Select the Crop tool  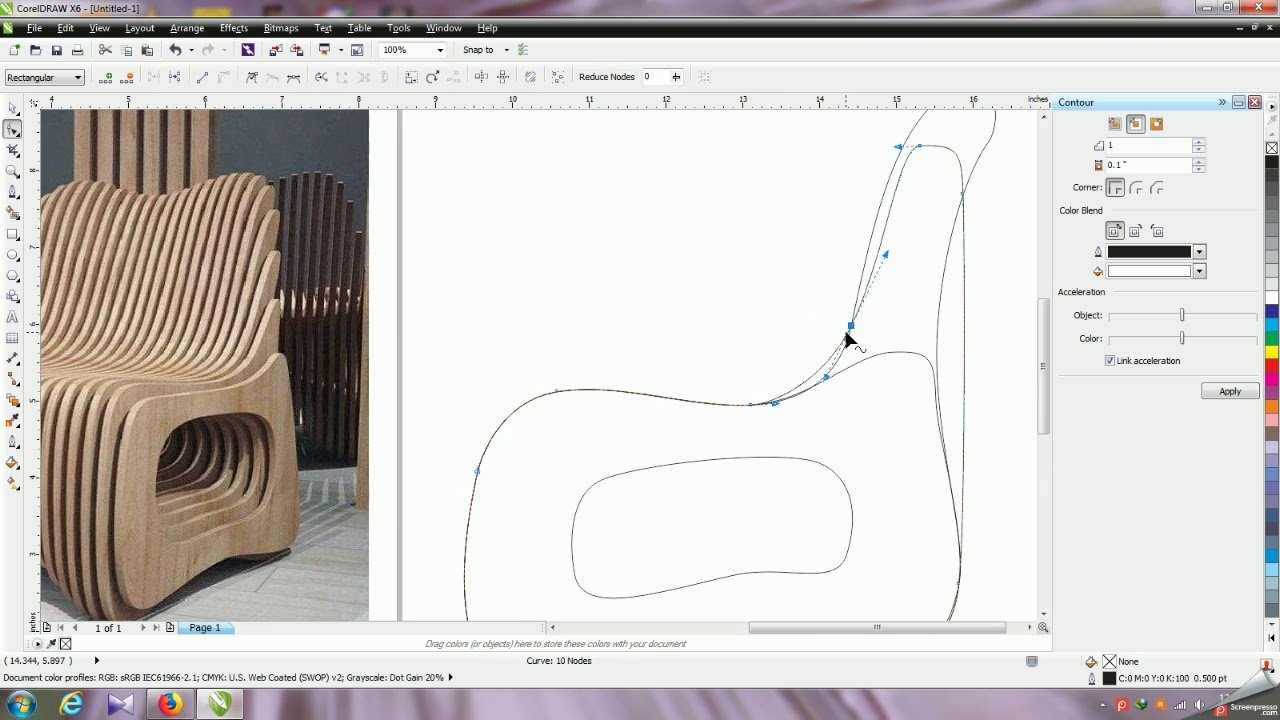(x=12, y=150)
